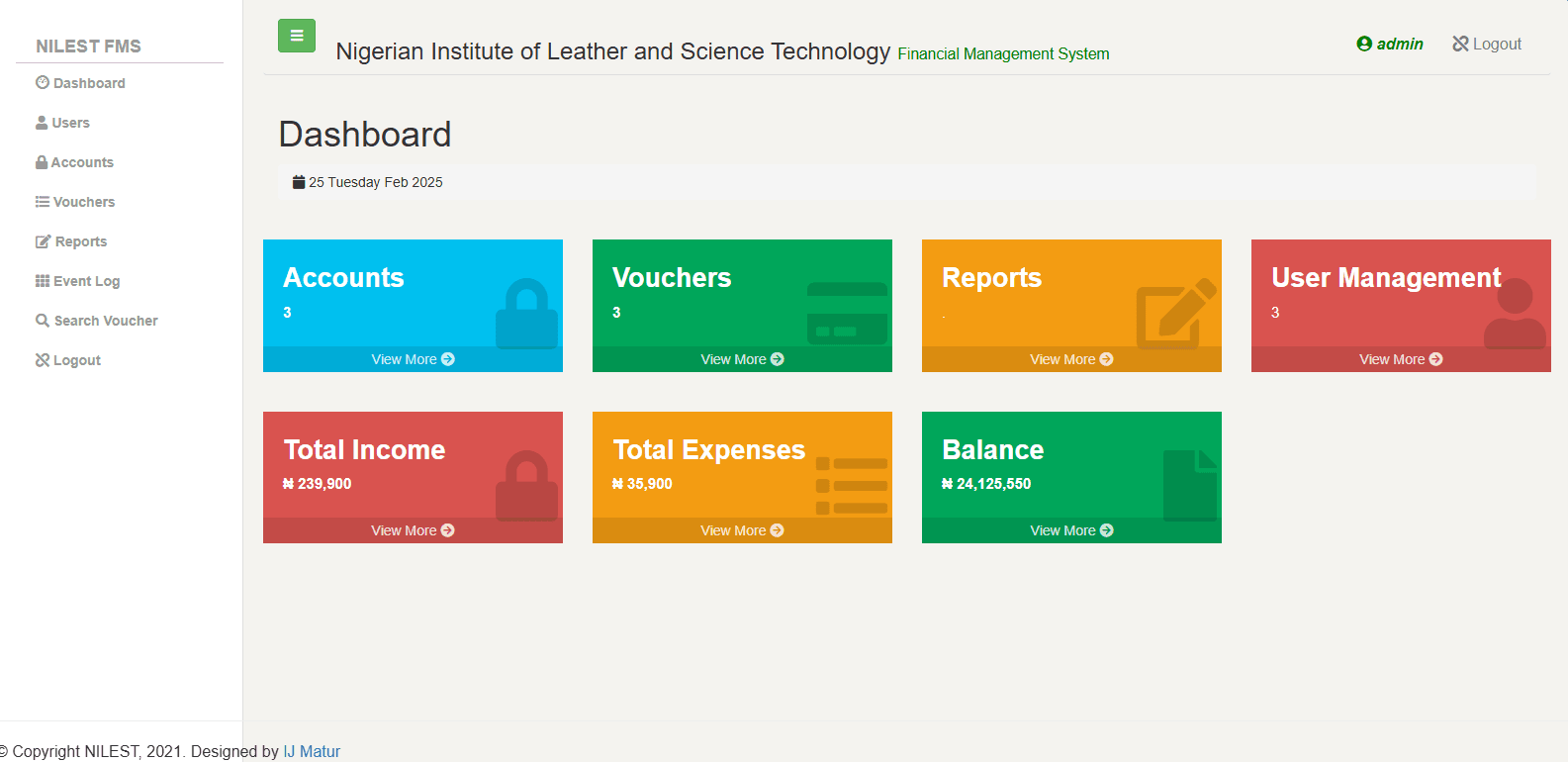The height and width of the screenshot is (762, 1568).
Task: Click the Vouchers card heading
Action: (x=672, y=278)
